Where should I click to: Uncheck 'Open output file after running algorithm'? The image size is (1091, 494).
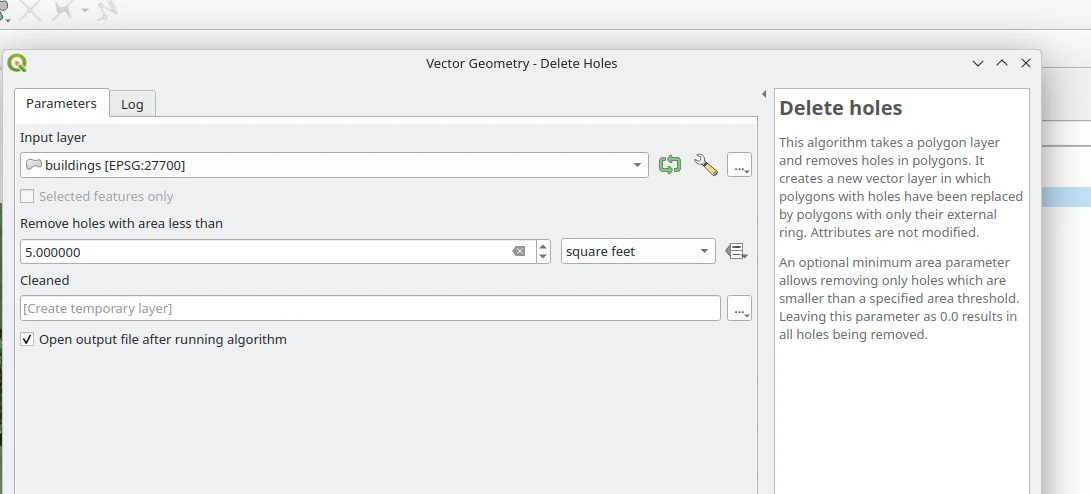coord(27,340)
